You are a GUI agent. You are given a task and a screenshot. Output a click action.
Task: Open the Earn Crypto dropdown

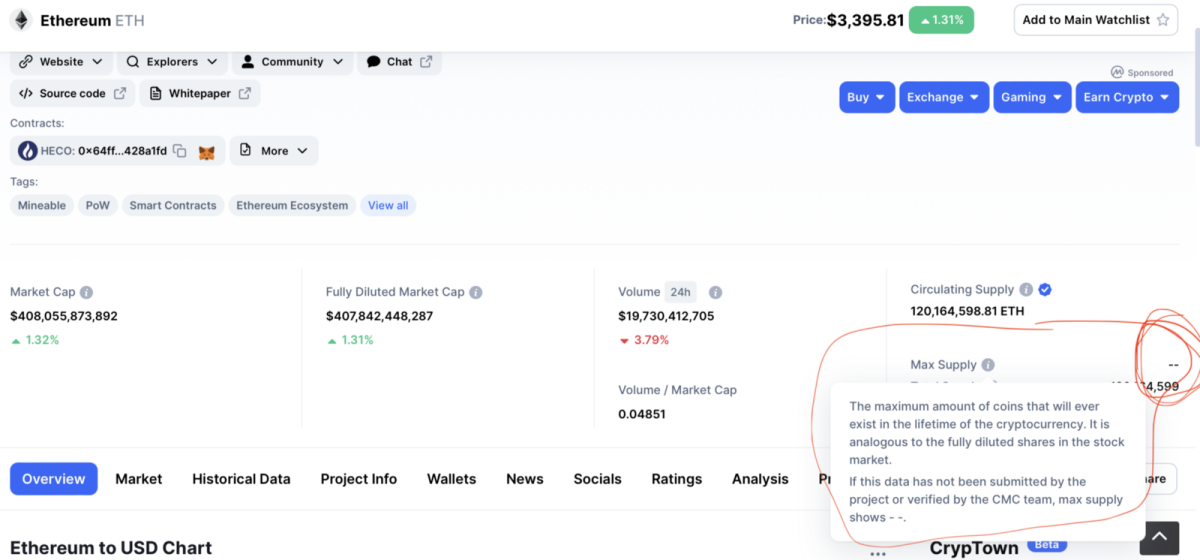click(x=1127, y=97)
